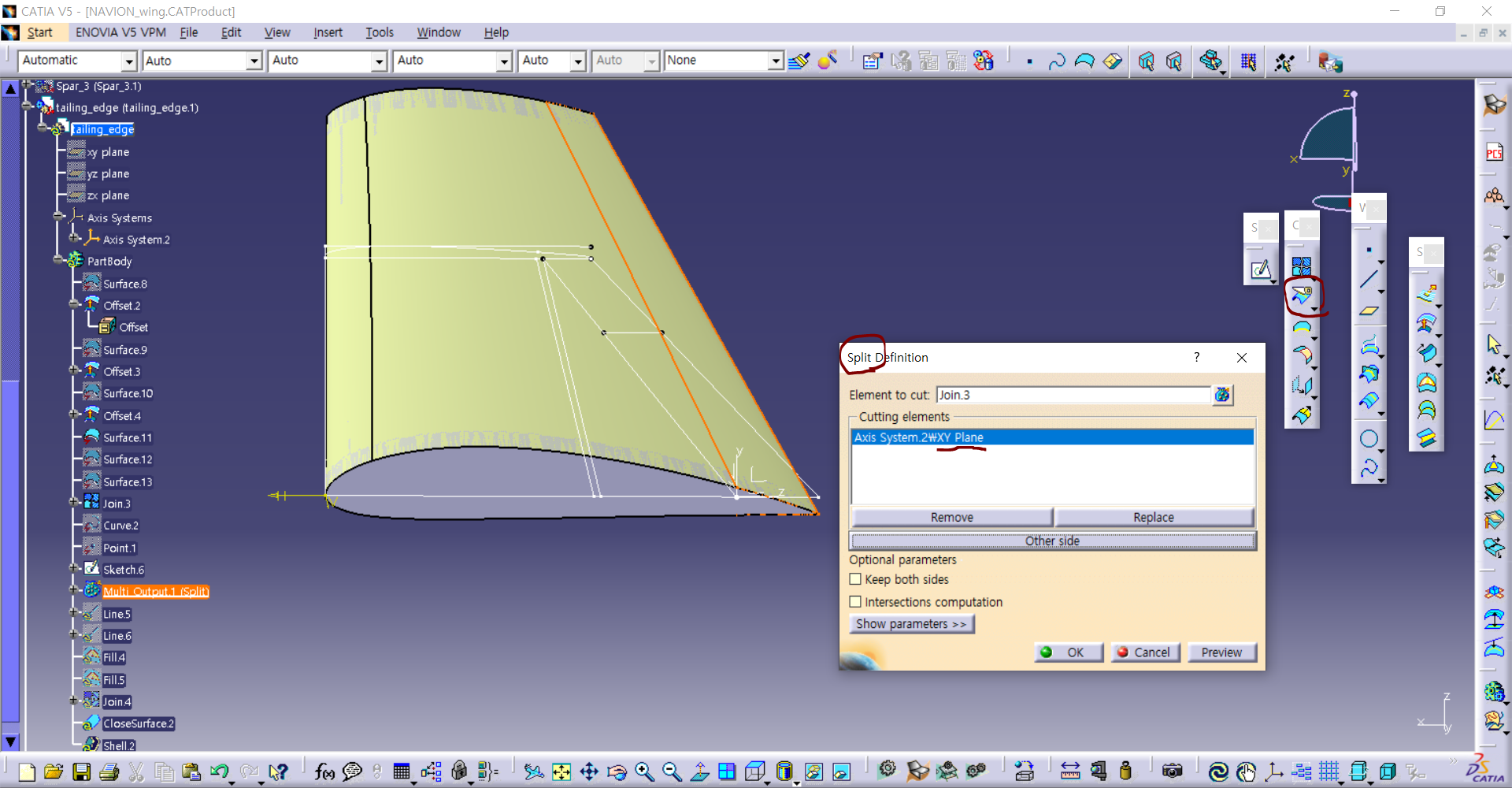This screenshot has width=1512, height=788.
Task: Select the Circle creation tool
Action: 1369,439
